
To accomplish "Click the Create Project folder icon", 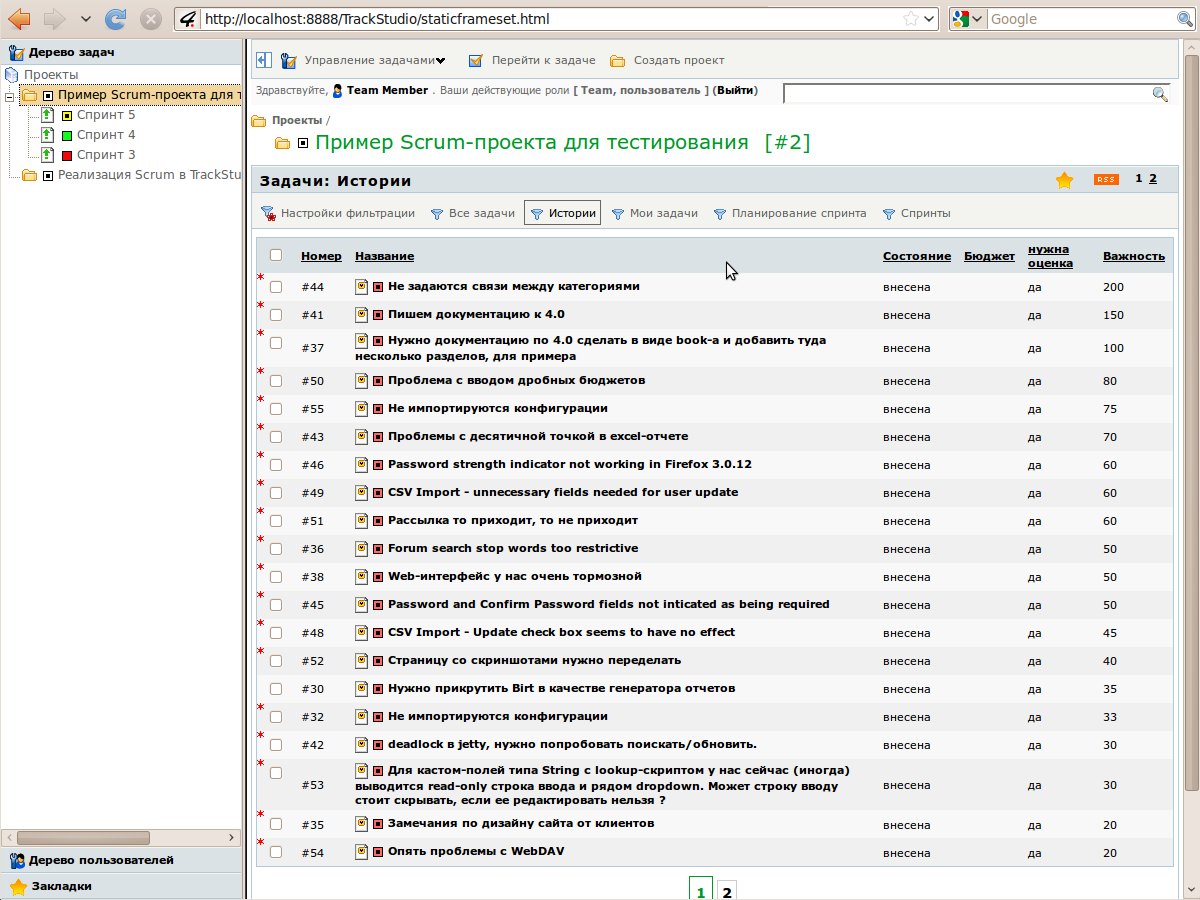I will 618,61.
